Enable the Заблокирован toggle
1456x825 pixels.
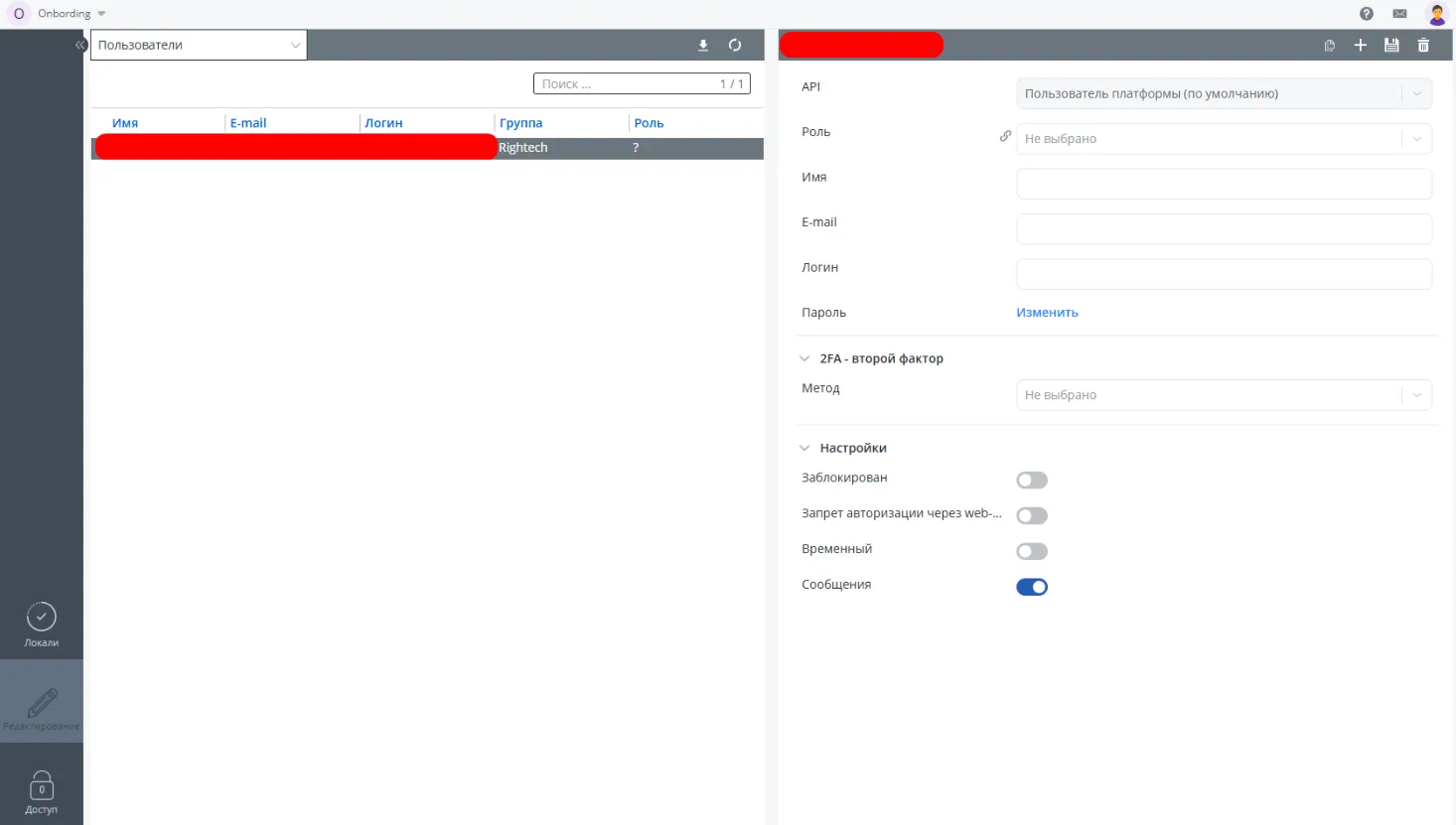pyautogui.click(x=1032, y=481)
